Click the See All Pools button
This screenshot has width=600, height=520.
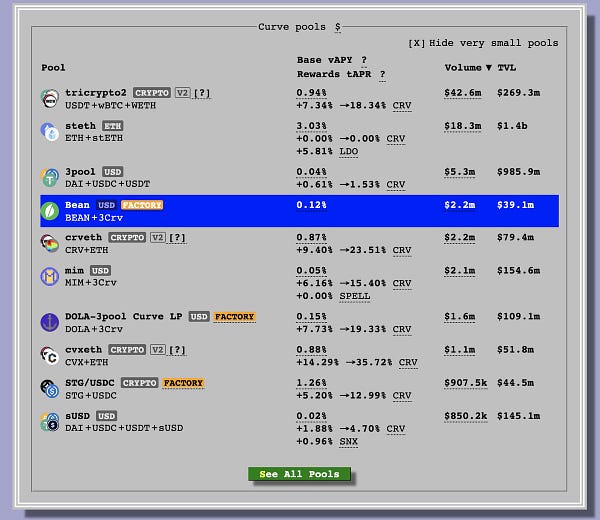(x=299, y=474)
